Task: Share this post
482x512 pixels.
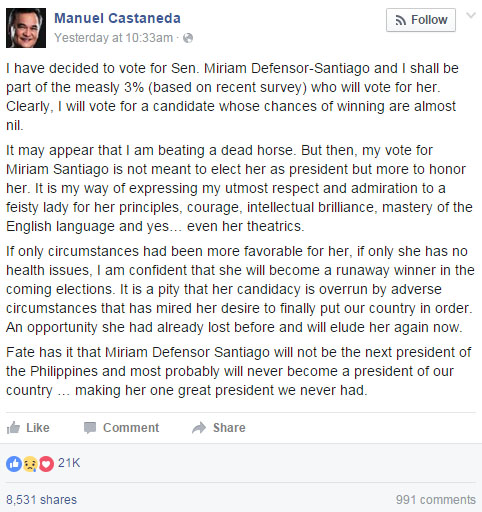Action: click(219, 428)
